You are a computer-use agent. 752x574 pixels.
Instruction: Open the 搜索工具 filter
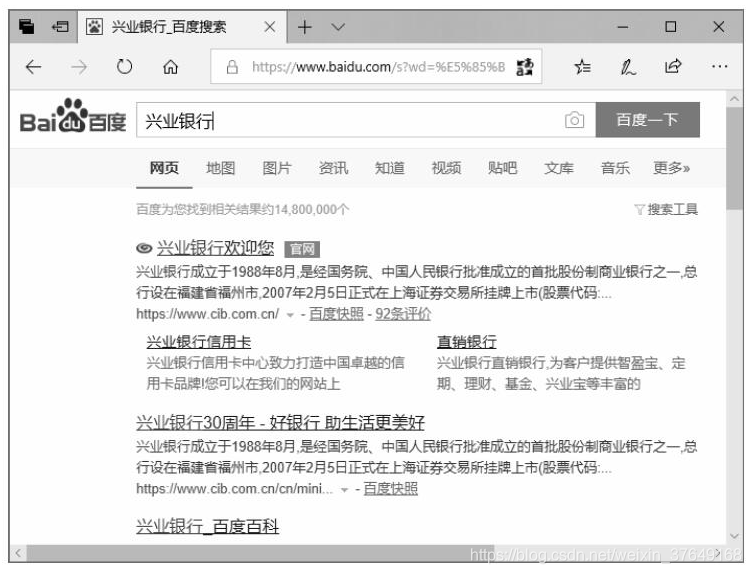666,210
